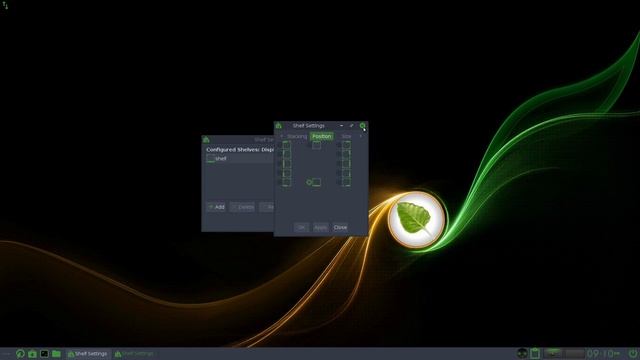The image size is (640, 360).
Task: Switch to first Shelf Settings taskbar entry
Action: pyautogui.click(x=88, y=353)
